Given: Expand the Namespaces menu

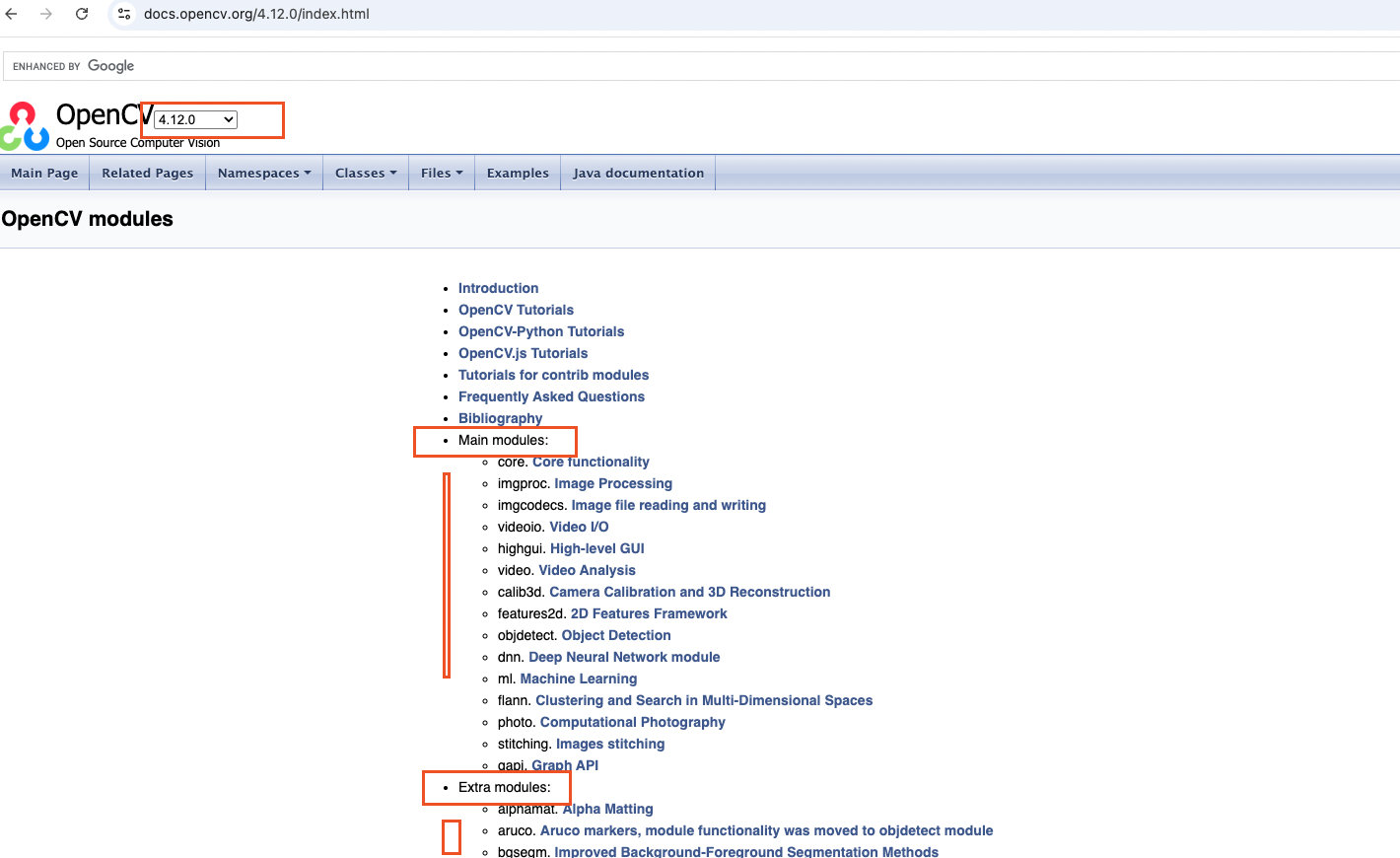Looking at the screenshot, I should click(264, 173).
